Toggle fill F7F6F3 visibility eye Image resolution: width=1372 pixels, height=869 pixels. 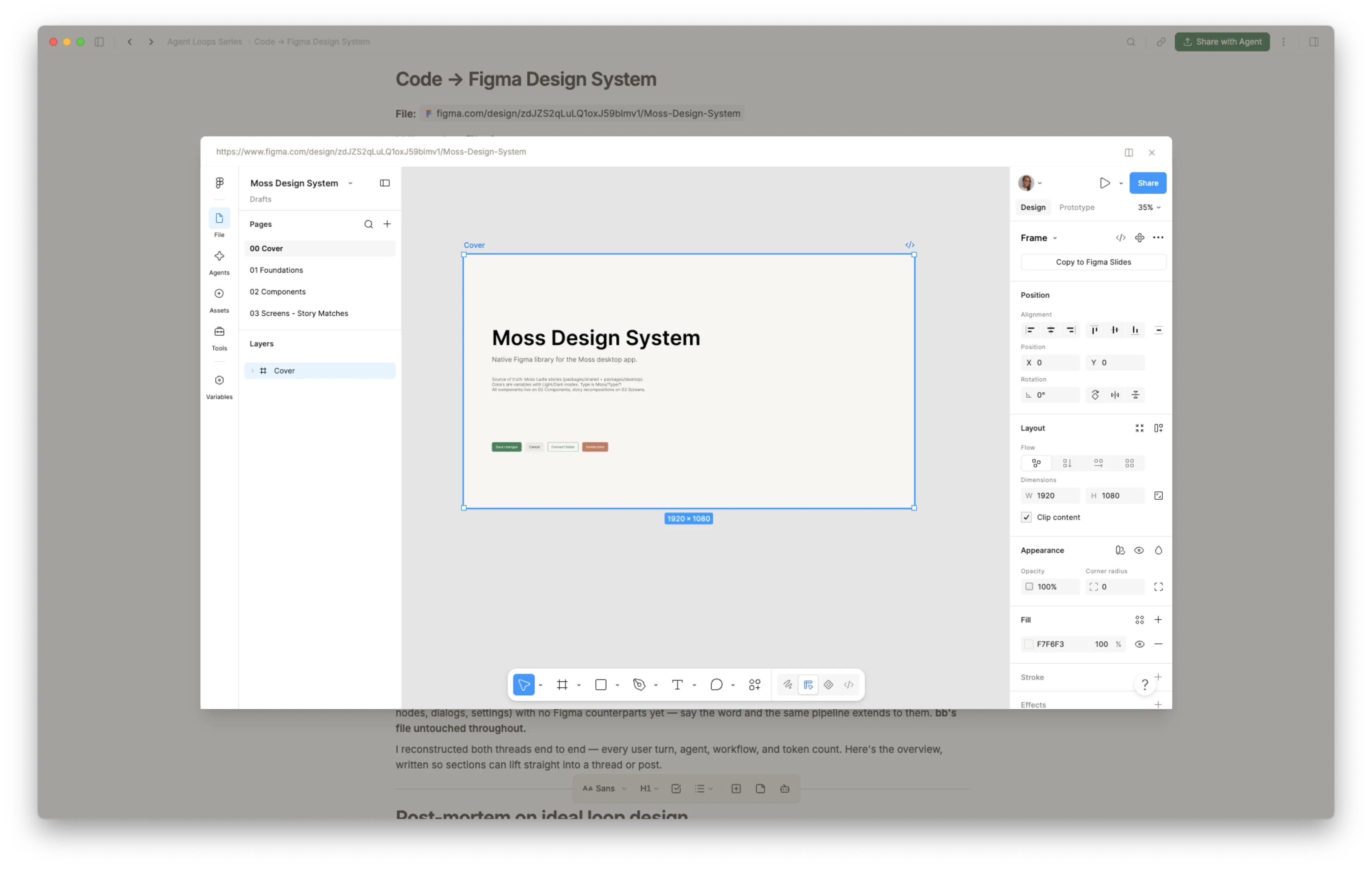coord(1139,644)
